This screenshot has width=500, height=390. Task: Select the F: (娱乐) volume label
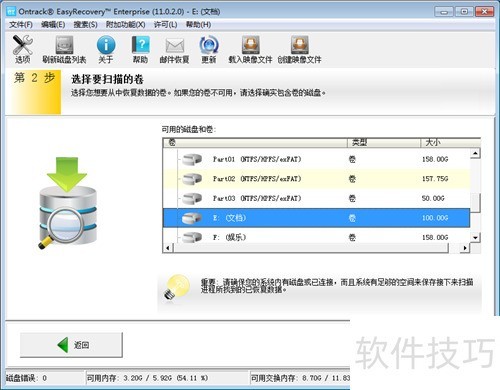(x=229, y=237)
